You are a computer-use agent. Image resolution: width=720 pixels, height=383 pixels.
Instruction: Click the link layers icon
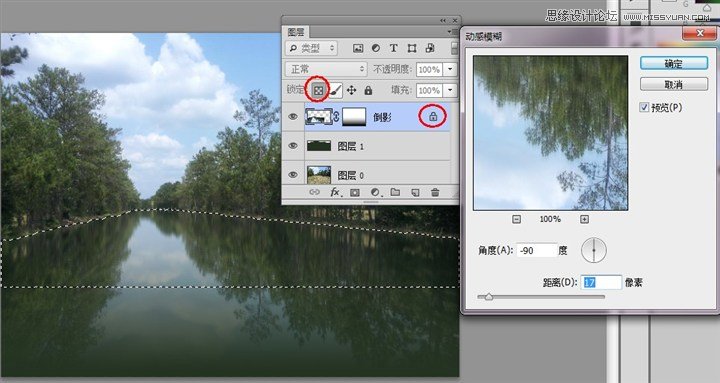[315, 192]
